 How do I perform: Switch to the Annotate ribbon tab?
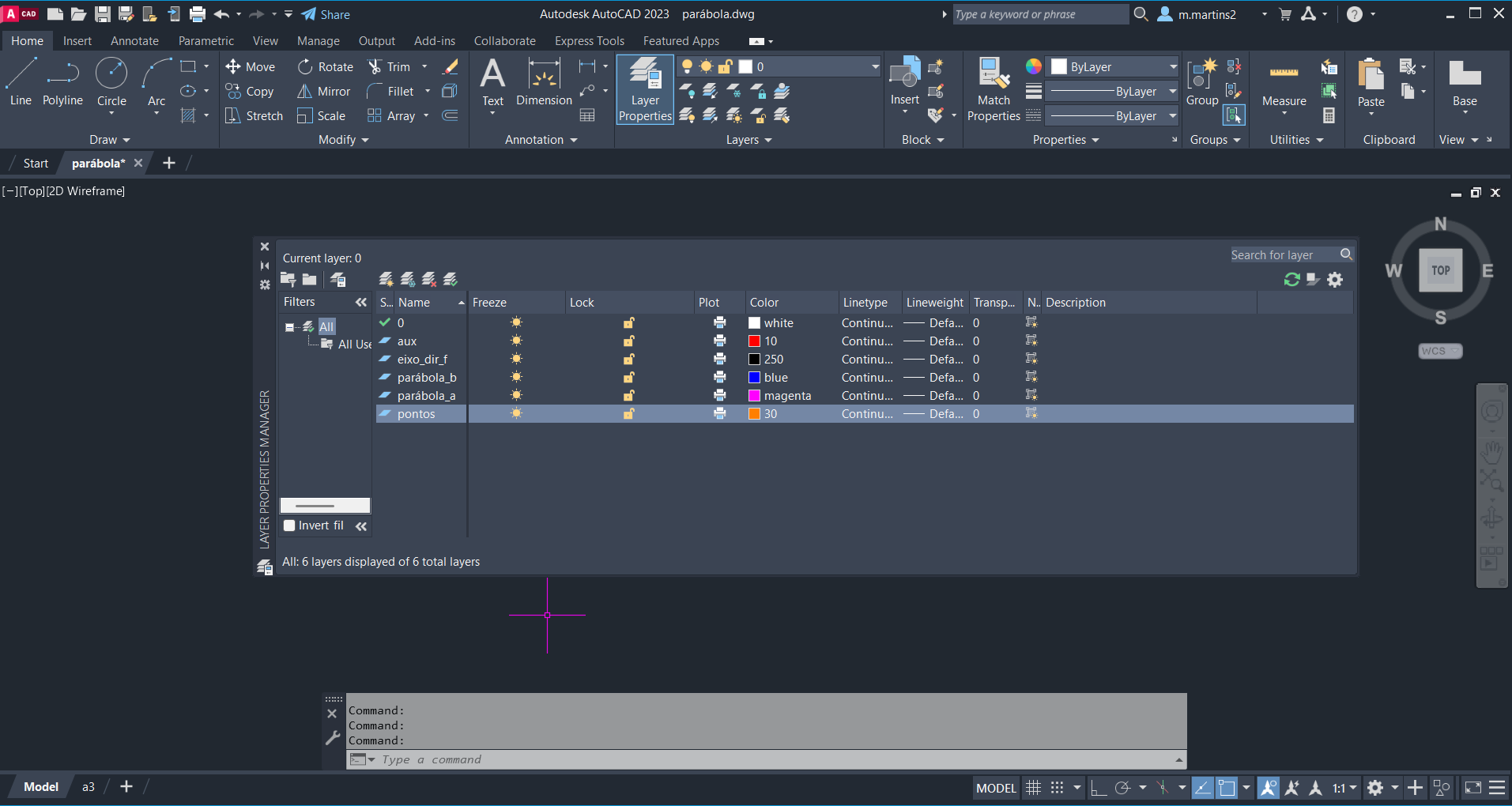134,41
